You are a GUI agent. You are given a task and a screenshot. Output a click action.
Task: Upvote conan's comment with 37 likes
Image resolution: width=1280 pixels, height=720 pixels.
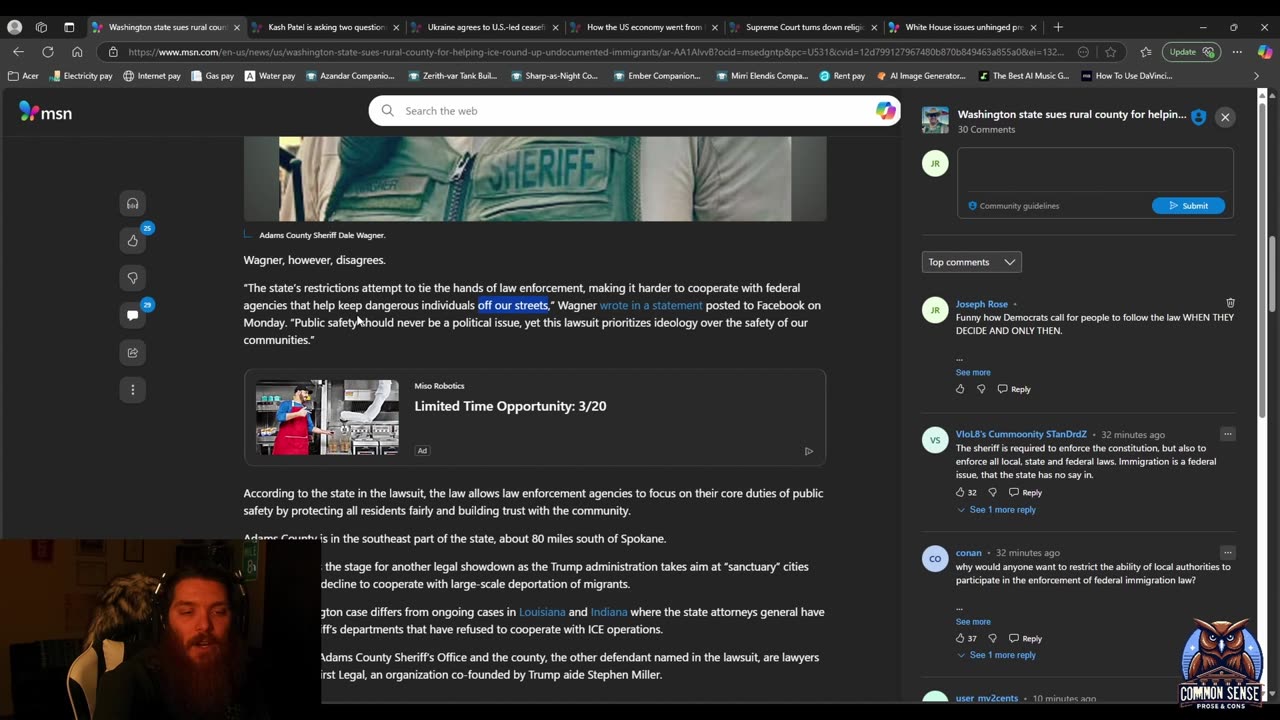pos(960,638)
